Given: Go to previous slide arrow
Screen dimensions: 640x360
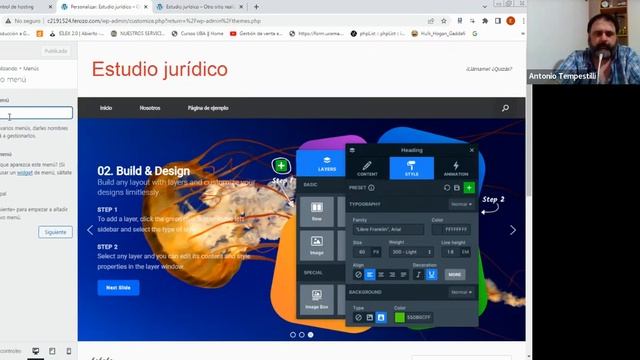Looking at the screenshot, I should (90, 230).
